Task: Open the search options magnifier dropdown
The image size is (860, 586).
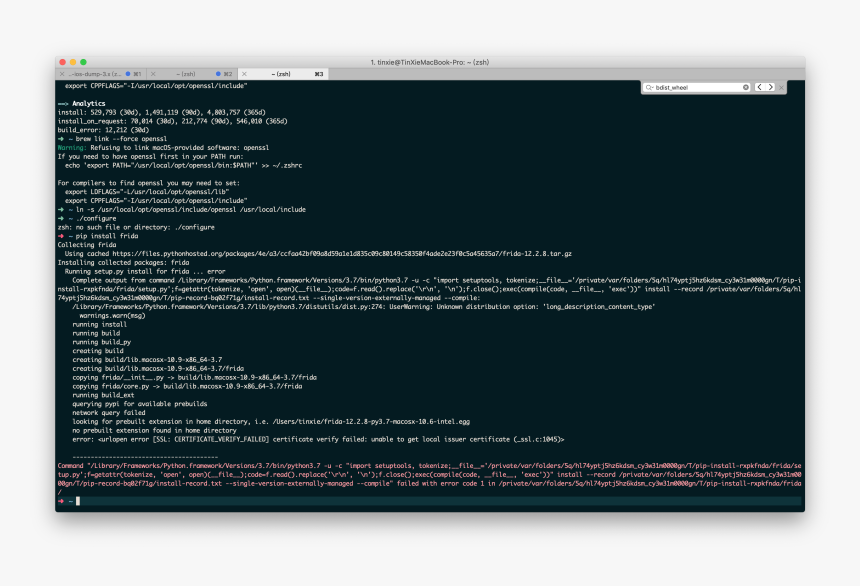Action: coord(649,87)
